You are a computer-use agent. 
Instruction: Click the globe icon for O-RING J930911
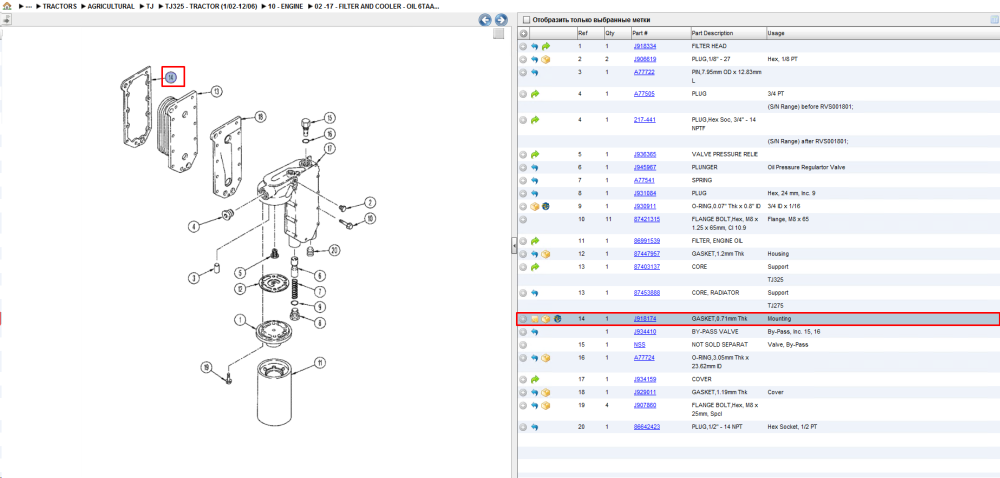coord(546,206)
